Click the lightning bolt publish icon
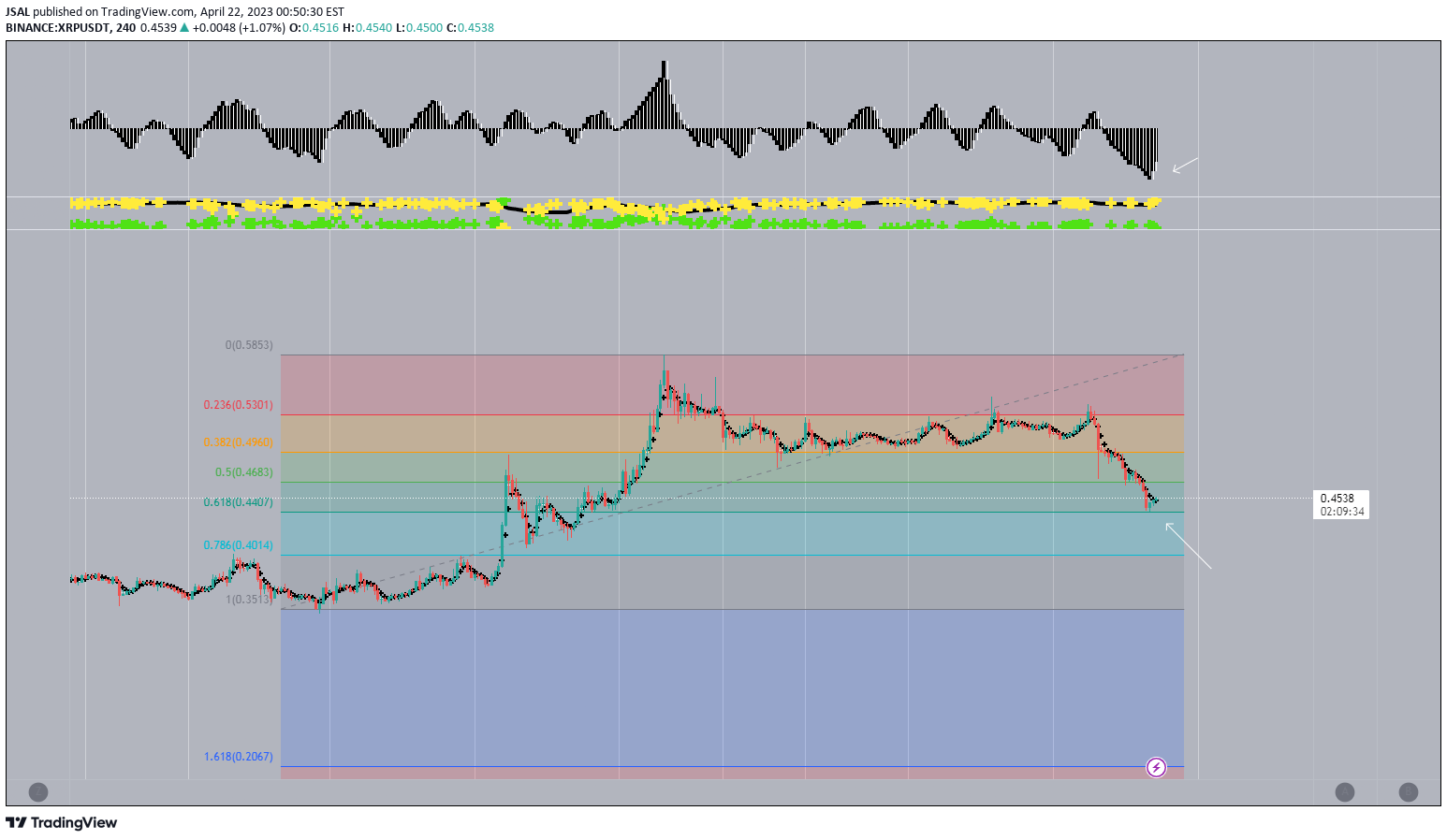 click(1158, 767)
